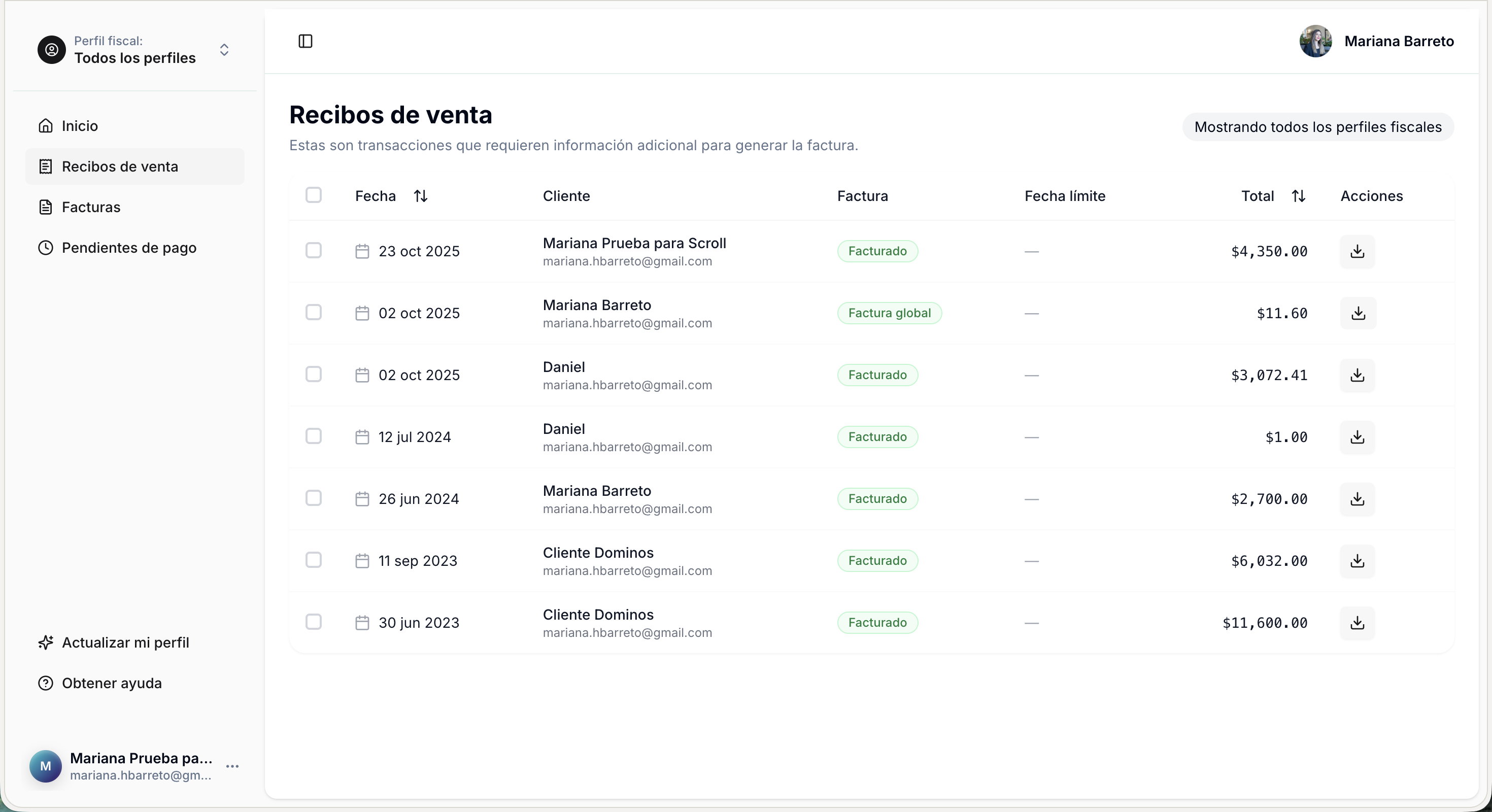This screenshot has width=1492, height=812.
Task: Sort the table by Total
Action: coord(1299,196)
